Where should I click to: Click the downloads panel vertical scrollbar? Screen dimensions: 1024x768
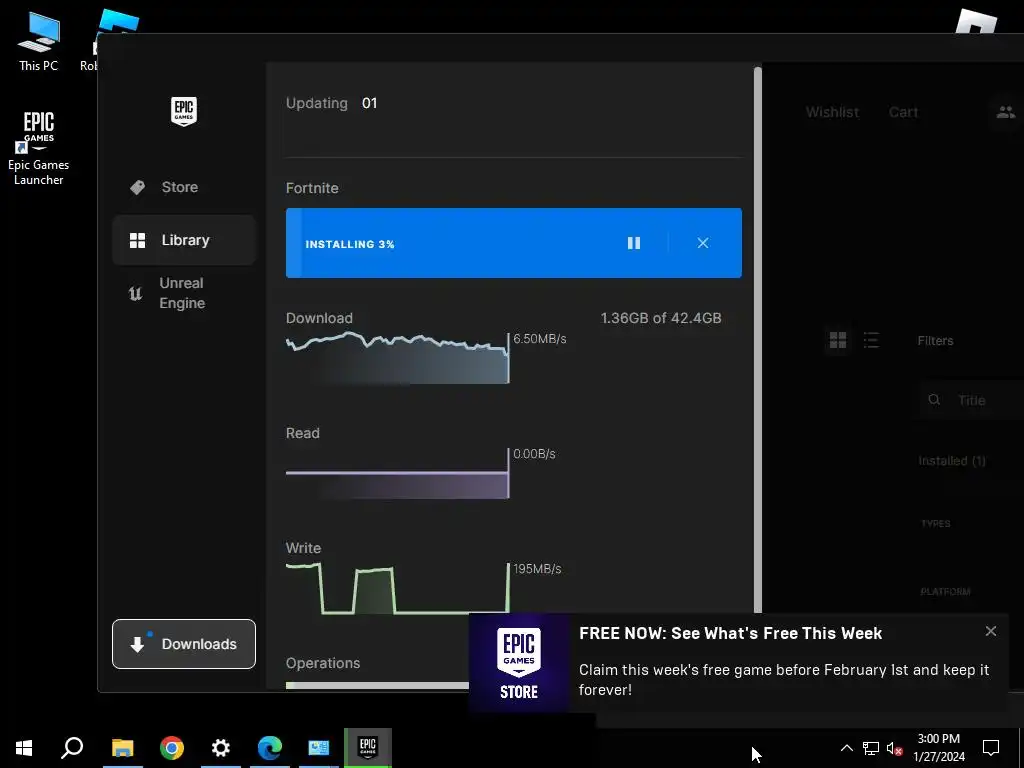point(758,340)
